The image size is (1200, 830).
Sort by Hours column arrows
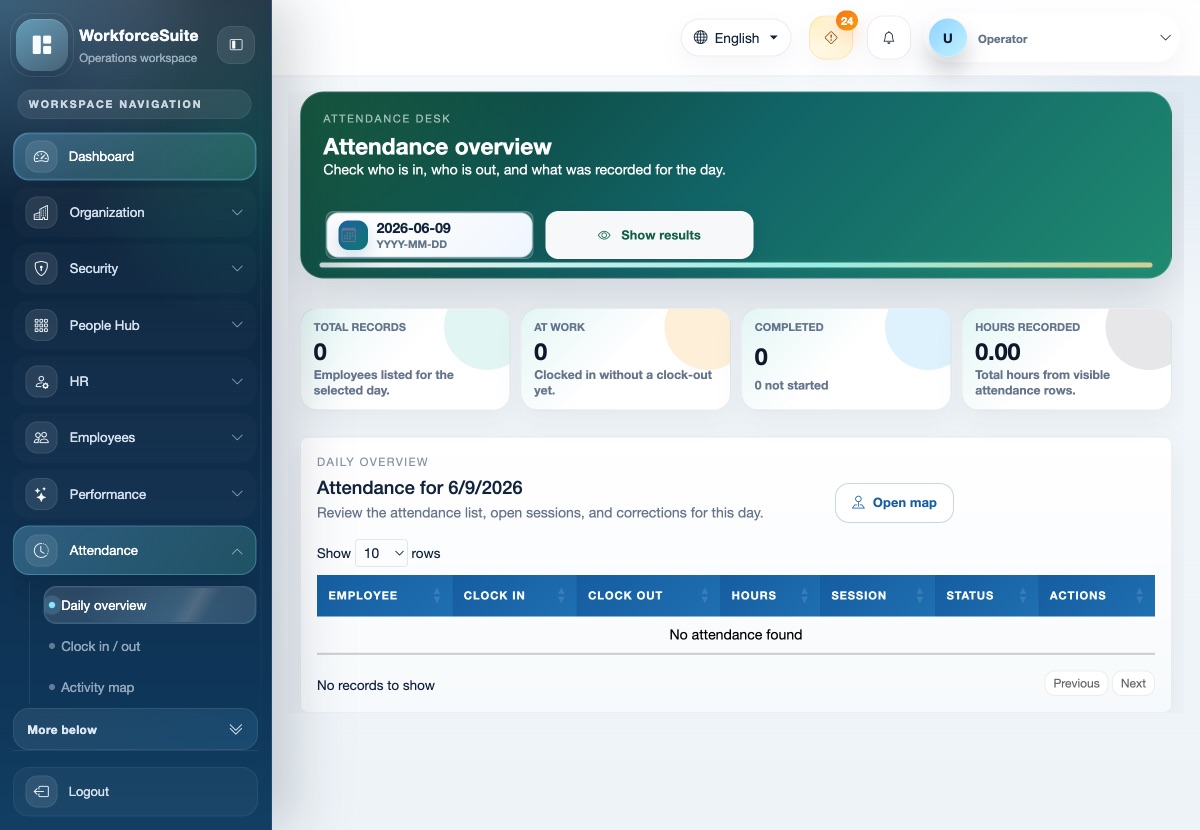click(x=804, y=596)
